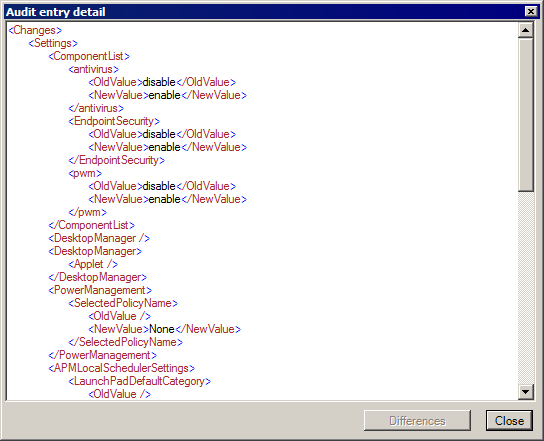Click the empty scrollbar track below thumb

tap(526, 288)
